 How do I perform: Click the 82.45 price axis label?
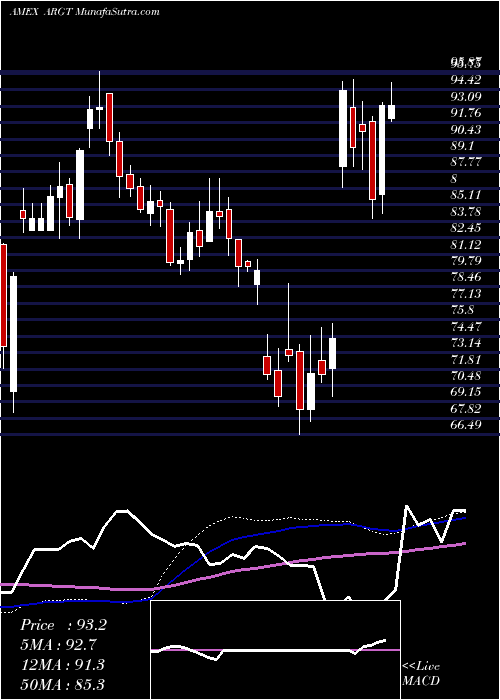[466, 228]
